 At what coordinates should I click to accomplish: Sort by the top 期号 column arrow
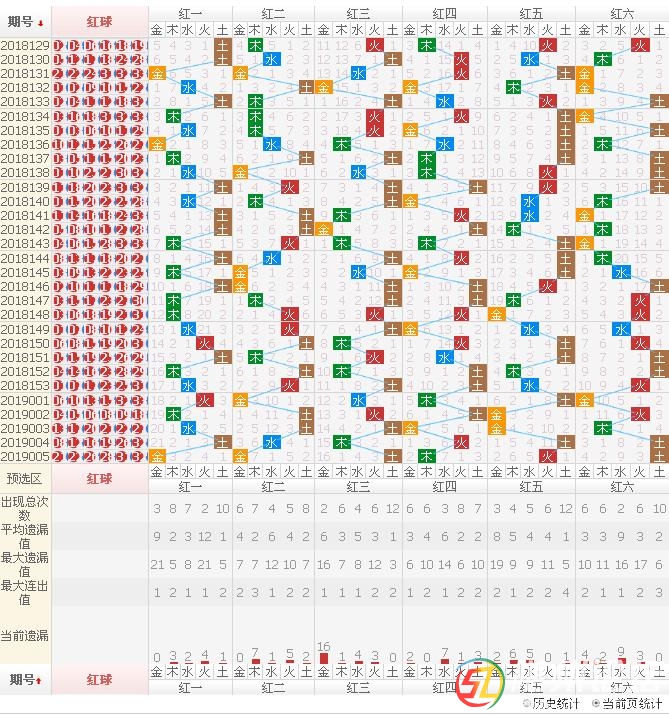[x=40, y=22]
